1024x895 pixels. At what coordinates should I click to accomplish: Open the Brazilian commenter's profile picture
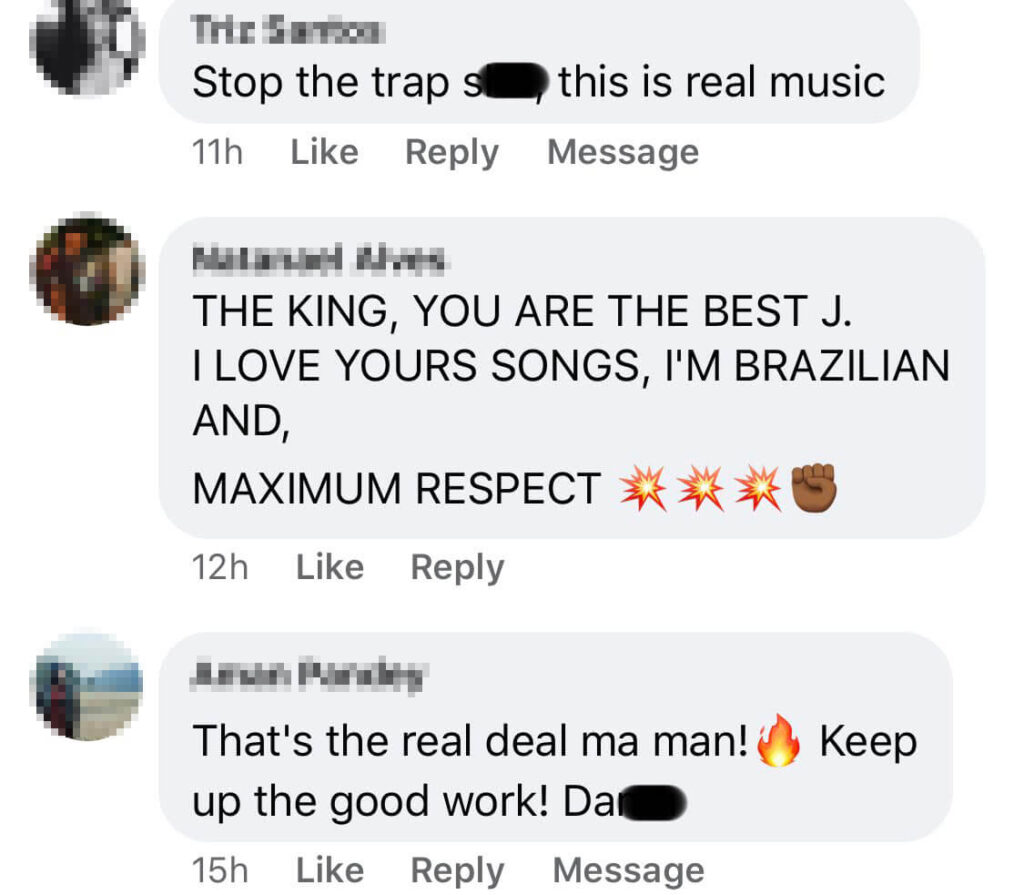coord(87,268)
